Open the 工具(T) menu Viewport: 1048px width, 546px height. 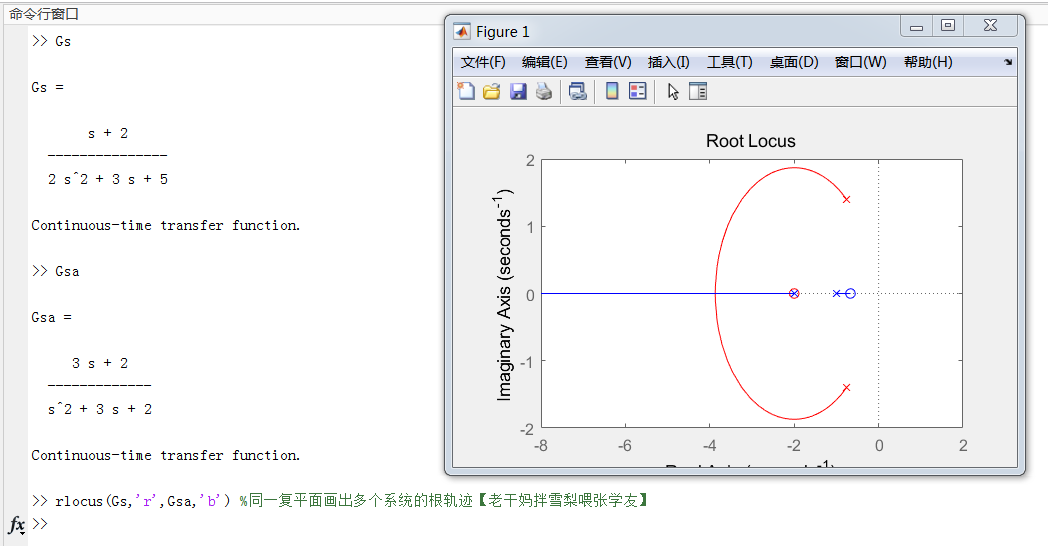tap(729, 62)
